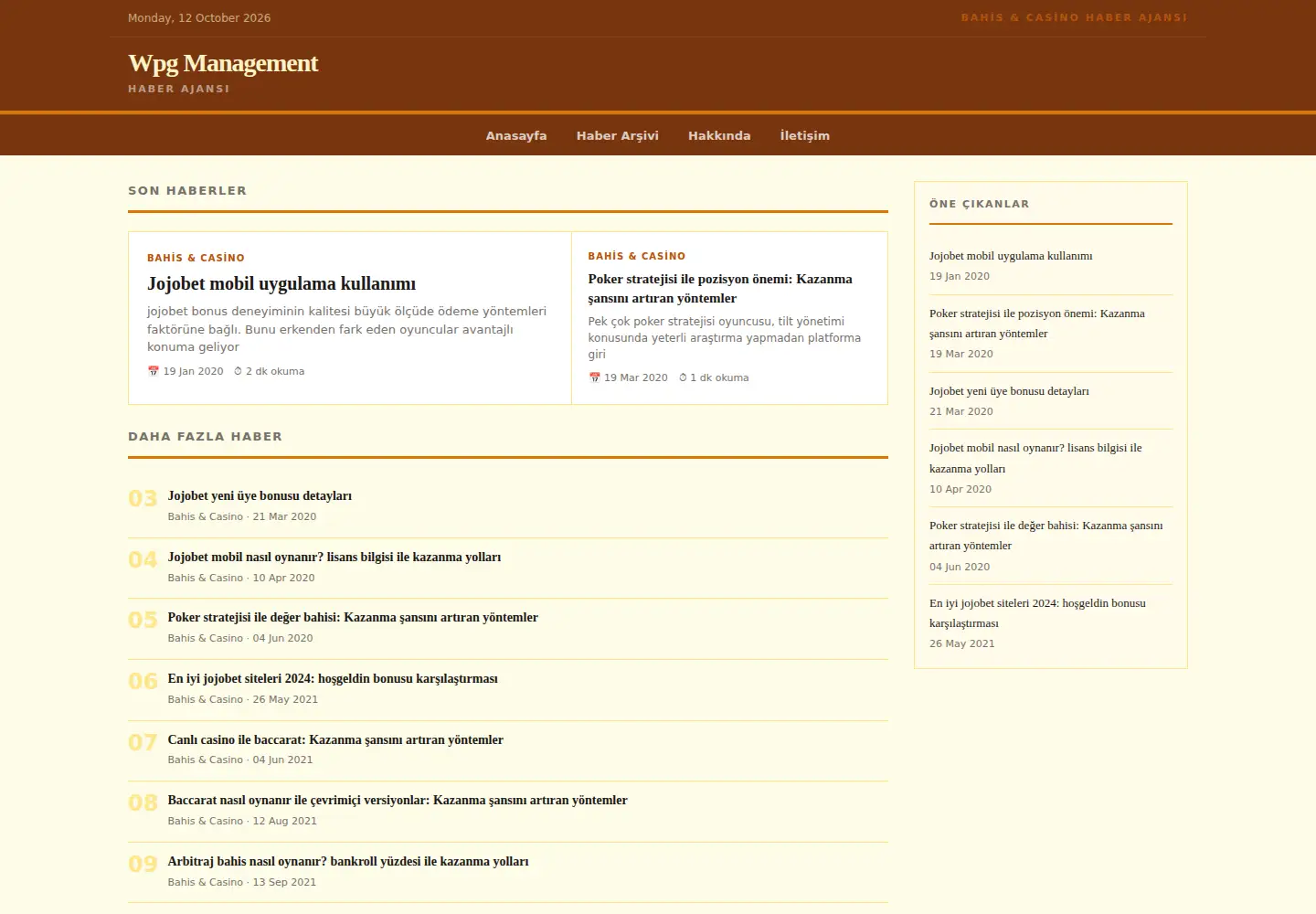Open featured Poker stratejisi ile pozisyon önemi headline
Screen dimensions: 1316x914
[x=720, y=289]
